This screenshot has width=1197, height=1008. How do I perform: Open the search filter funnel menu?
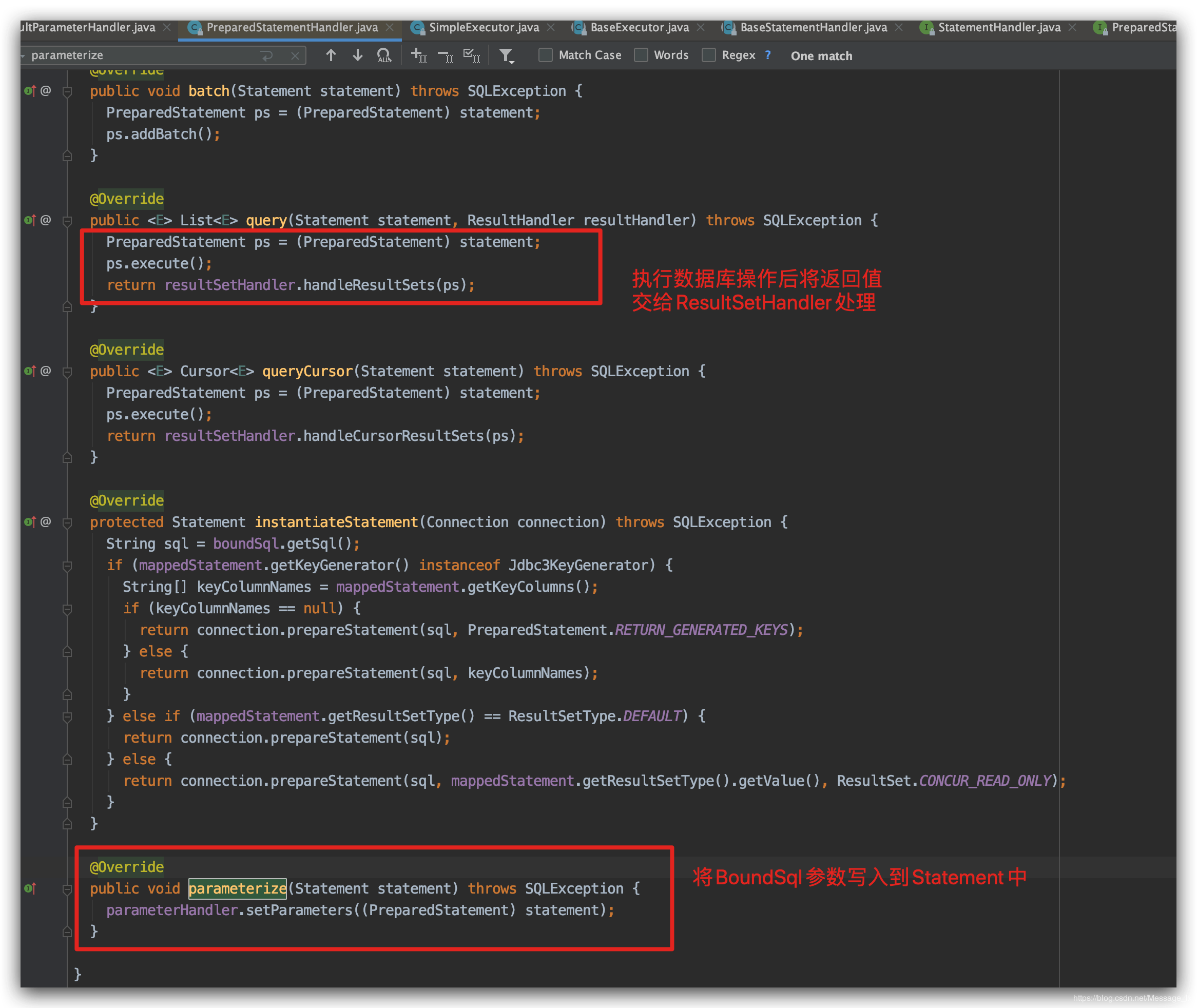click(x=506, y=55)
